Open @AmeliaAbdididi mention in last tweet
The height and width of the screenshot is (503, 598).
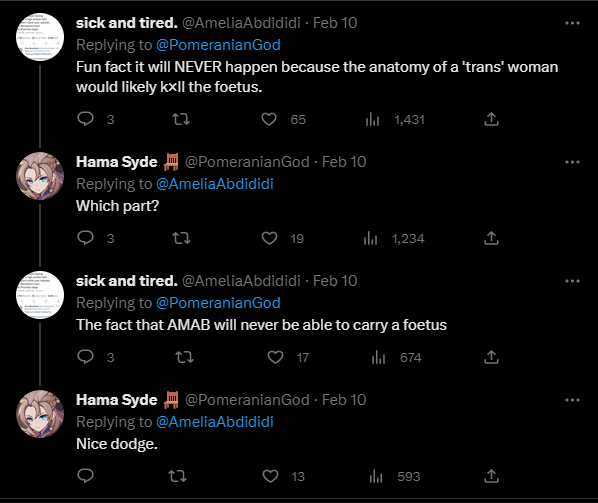click(215, 422)
